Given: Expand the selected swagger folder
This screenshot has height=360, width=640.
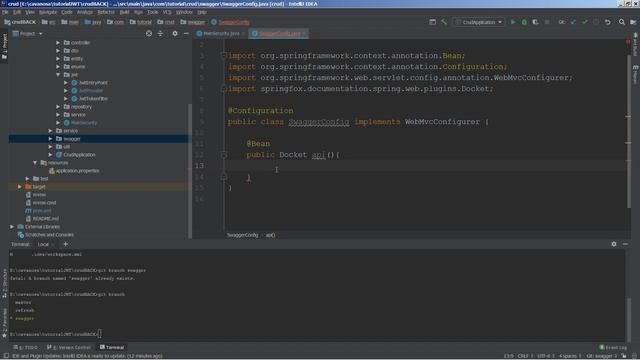Looking at the screenshot, I should pyautogui.click(x=50, y=139).
